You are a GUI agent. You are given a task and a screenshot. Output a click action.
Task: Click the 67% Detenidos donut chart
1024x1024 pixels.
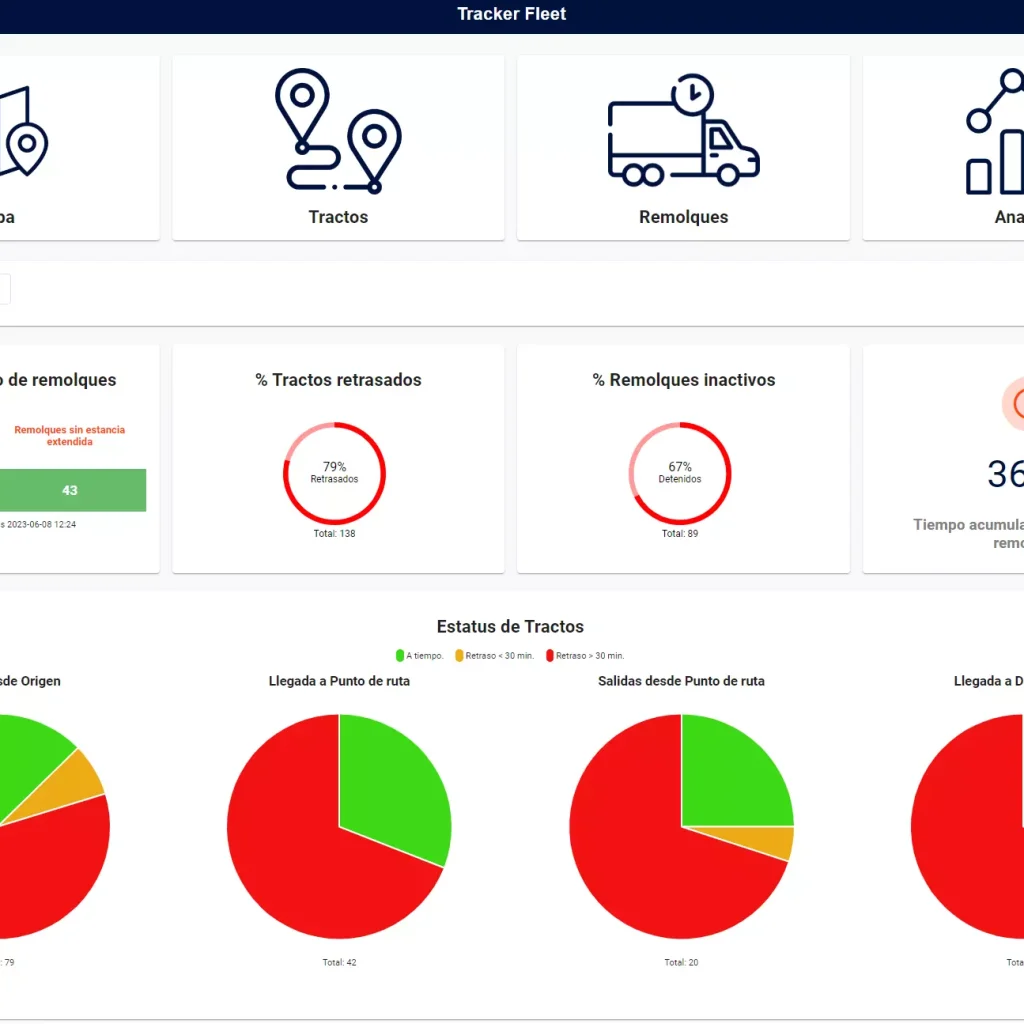click(680, 473)
